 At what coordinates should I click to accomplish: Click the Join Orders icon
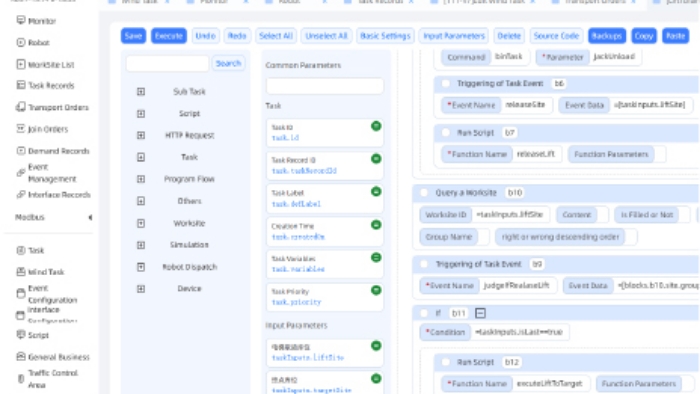pos(21,129)
